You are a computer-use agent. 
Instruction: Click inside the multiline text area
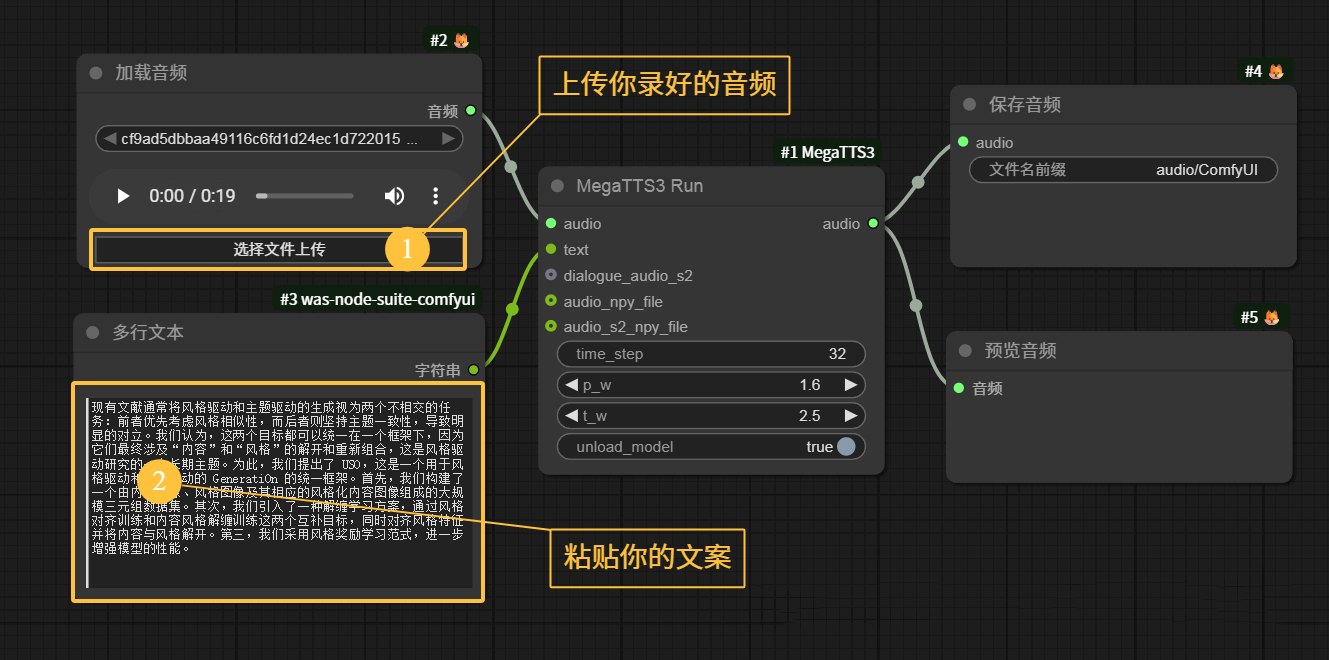[x=279, y=492]
